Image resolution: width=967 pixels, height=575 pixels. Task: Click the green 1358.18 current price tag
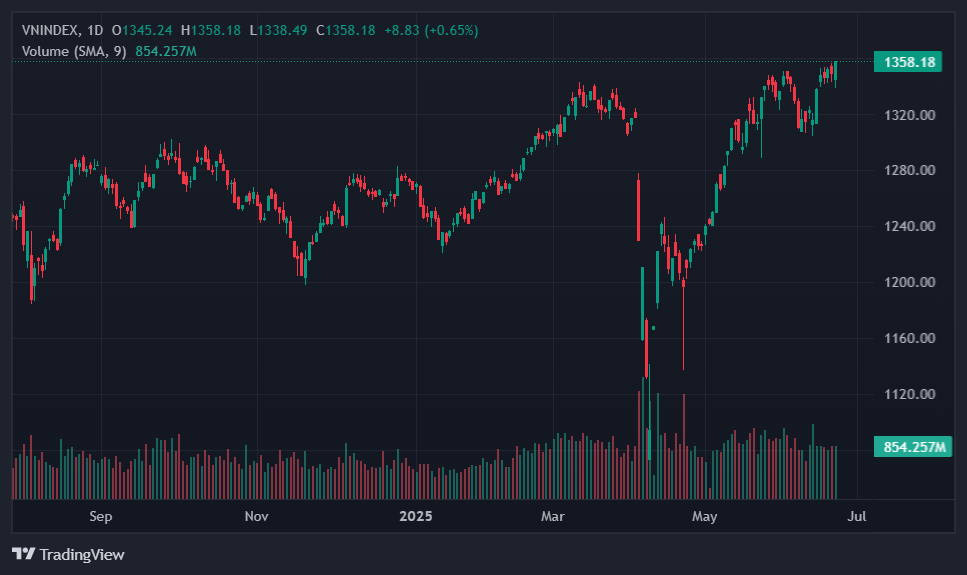pos(909,62)
